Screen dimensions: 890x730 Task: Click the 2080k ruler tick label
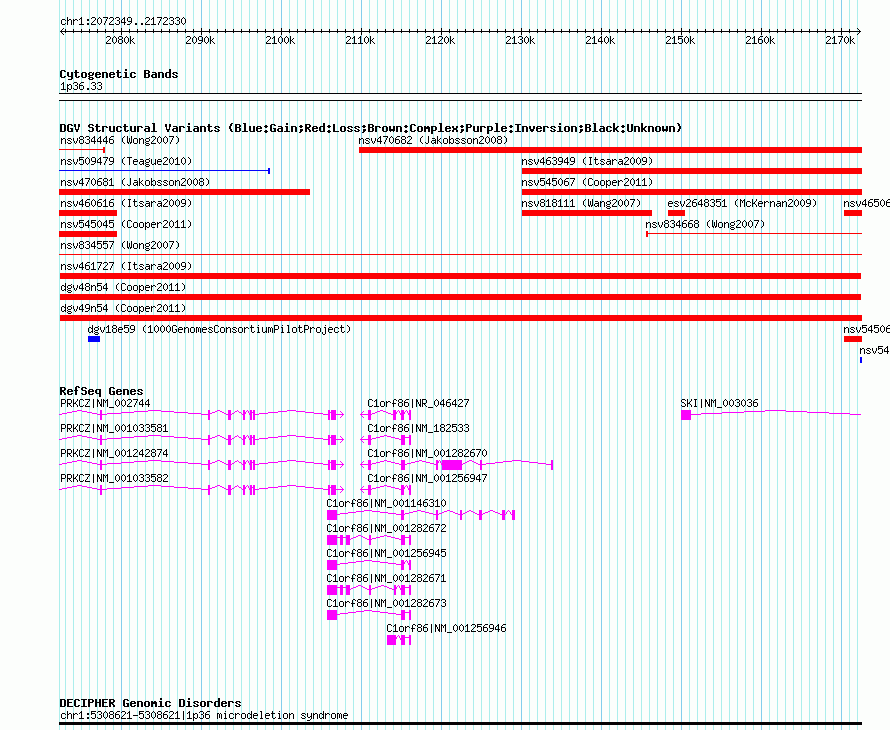[120, 40]
